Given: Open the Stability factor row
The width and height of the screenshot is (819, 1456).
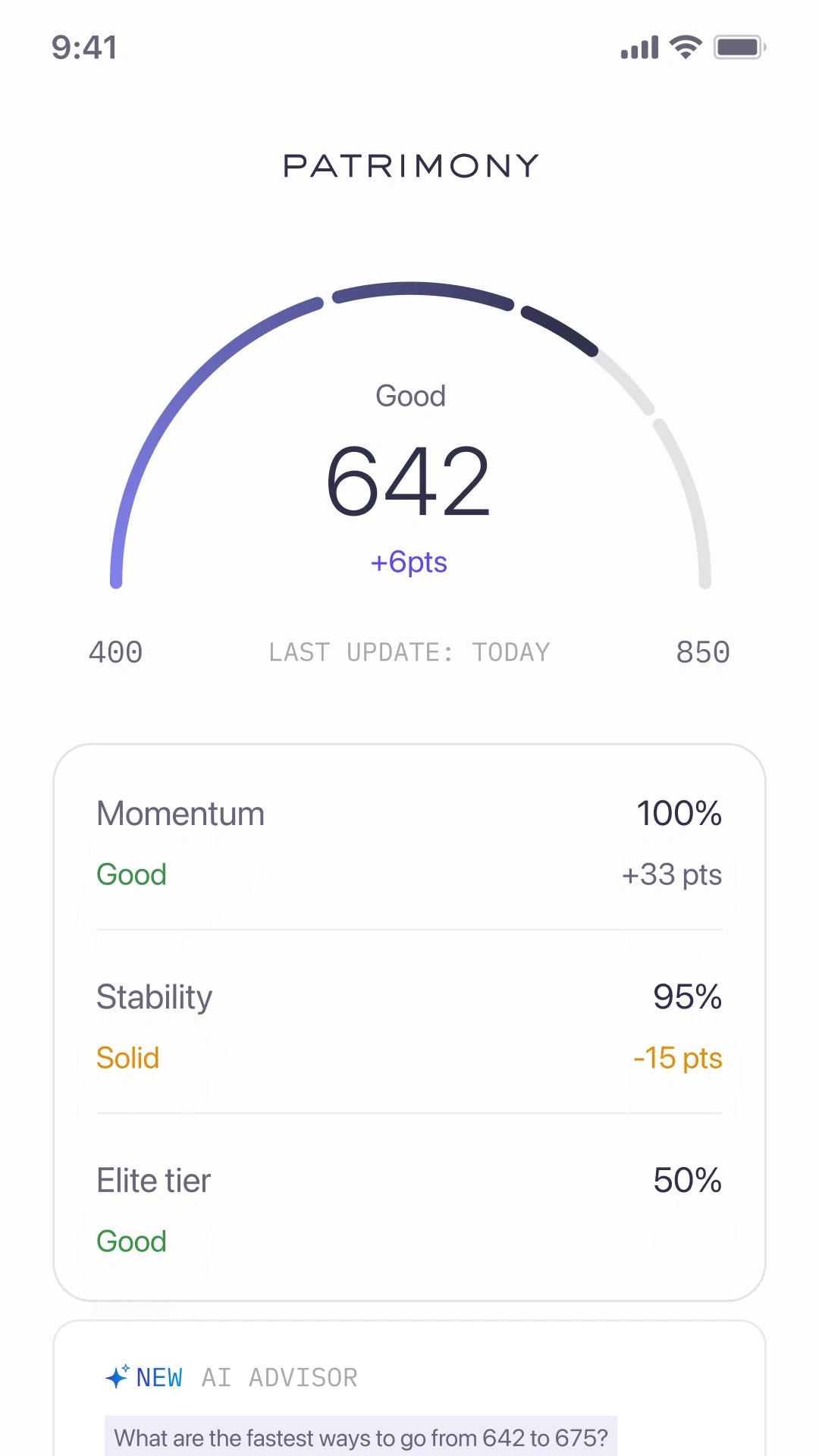Looking at the screenshot, I should coord(409,1027).
